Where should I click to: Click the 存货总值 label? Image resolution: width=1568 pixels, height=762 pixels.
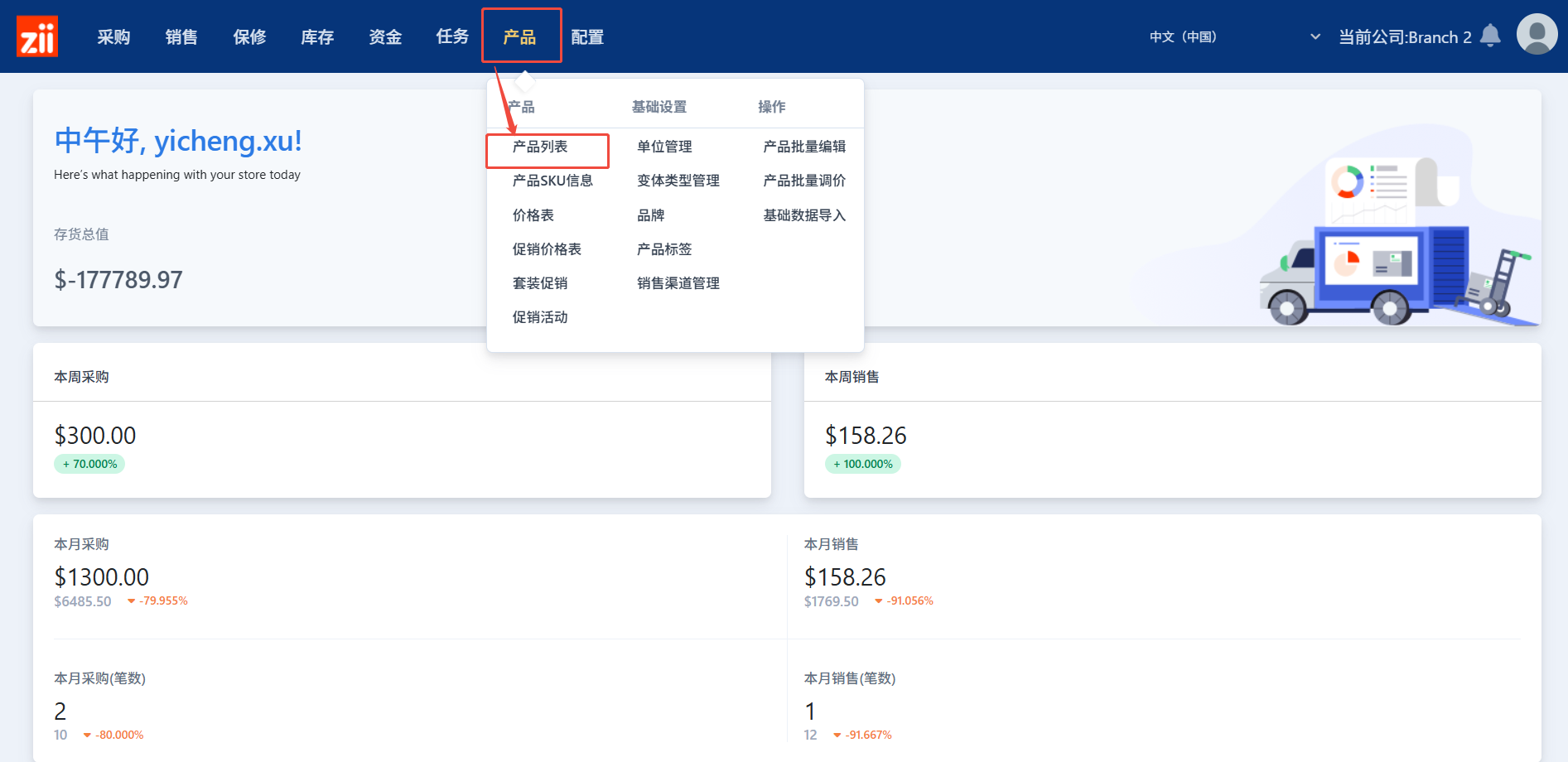tap(81, 234)
